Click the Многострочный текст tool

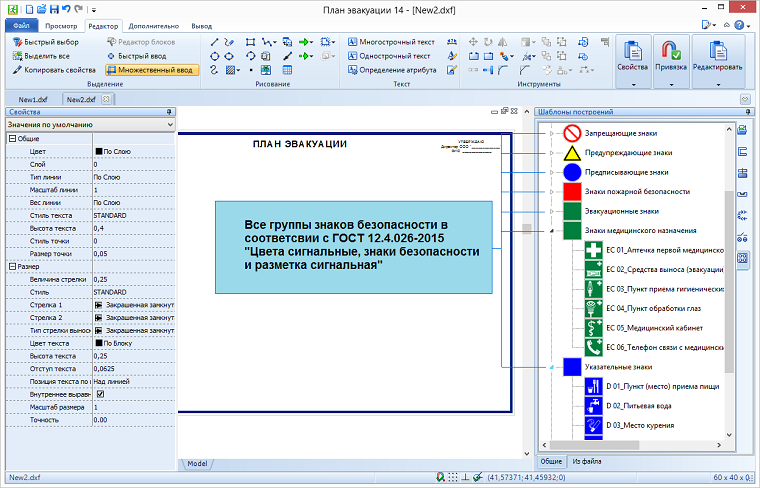(x=390, y=43)
